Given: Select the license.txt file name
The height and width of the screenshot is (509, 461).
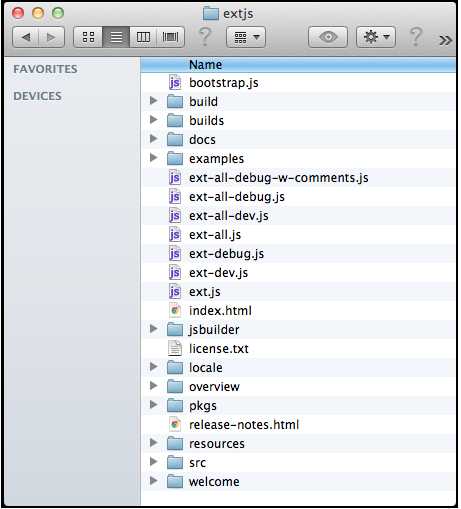Looking at the screenshot, I should [x=219, y=349].
